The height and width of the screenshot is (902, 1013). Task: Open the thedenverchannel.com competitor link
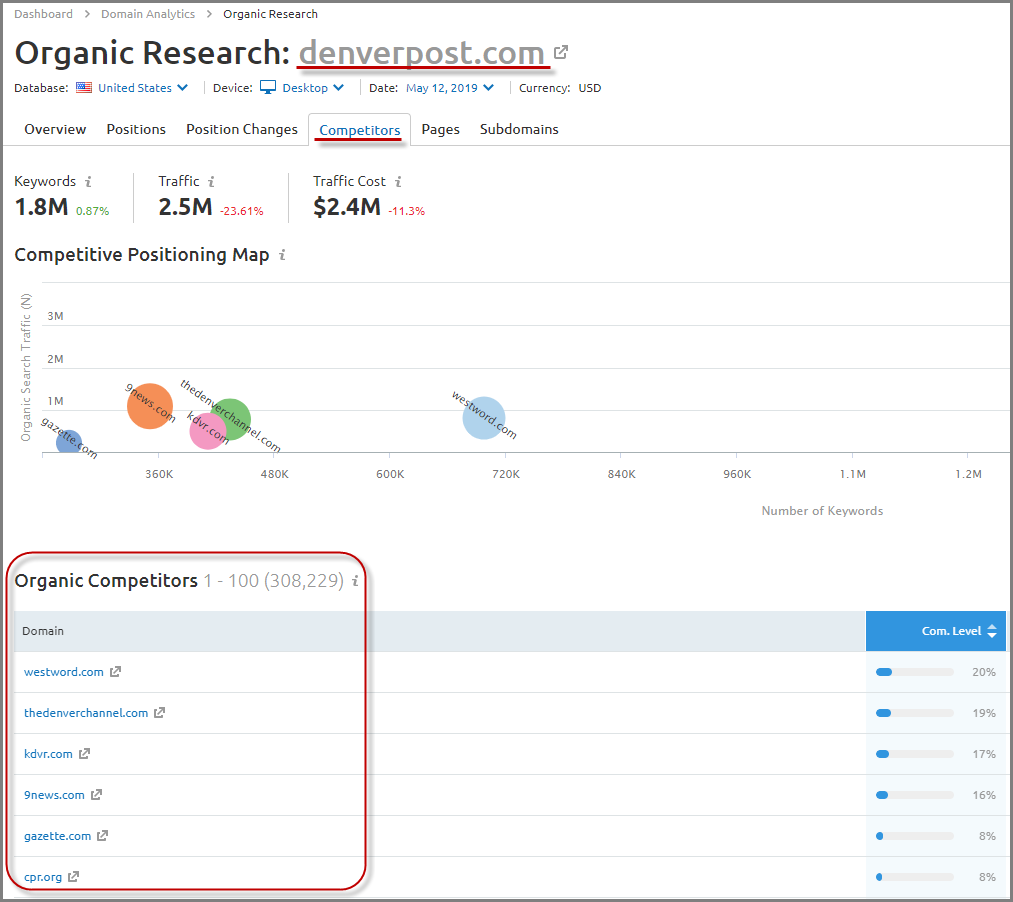[x=86, y=713]
